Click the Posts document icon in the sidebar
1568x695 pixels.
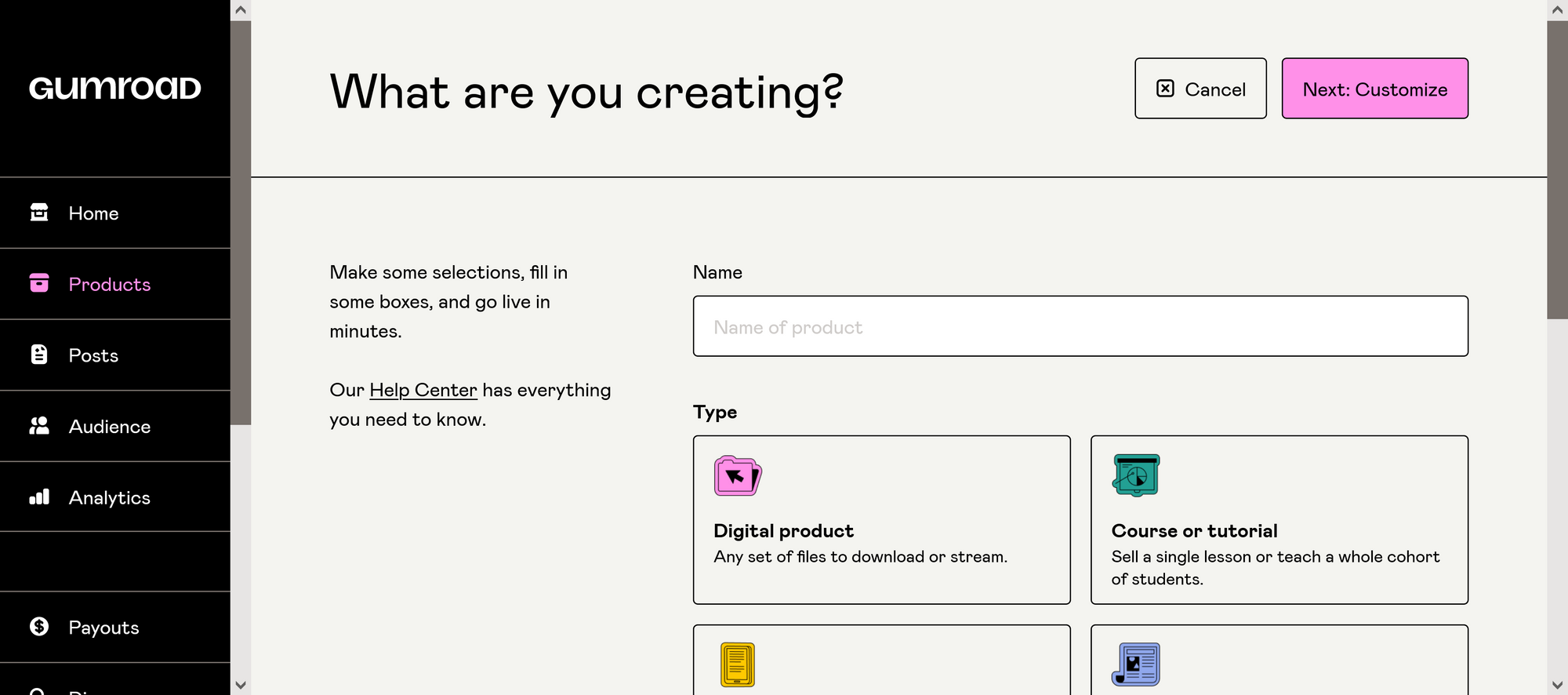coord(39,355)
